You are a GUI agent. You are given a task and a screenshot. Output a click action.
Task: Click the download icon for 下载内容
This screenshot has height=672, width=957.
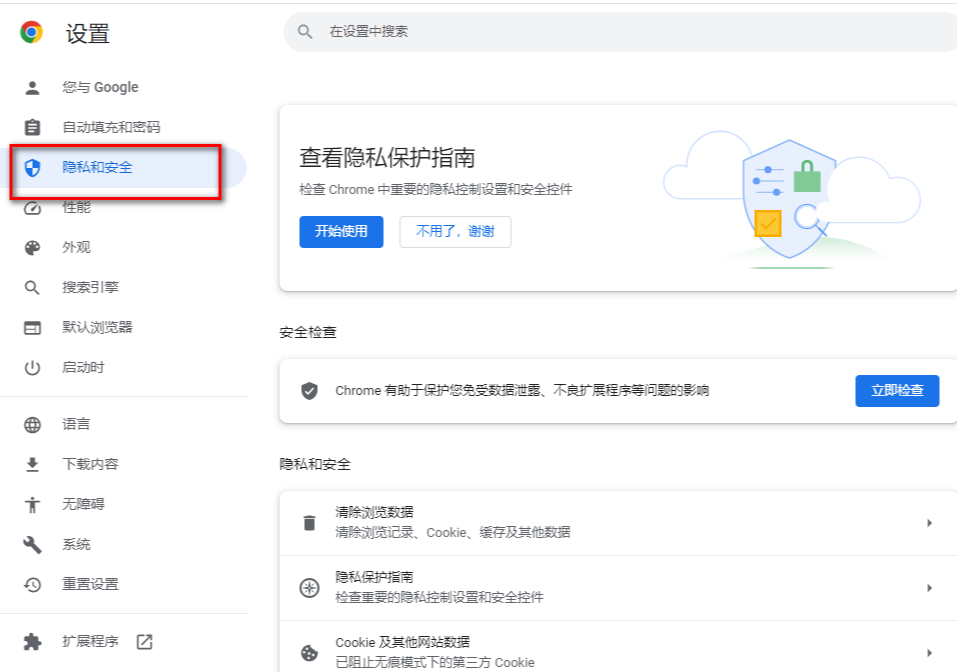32,464
